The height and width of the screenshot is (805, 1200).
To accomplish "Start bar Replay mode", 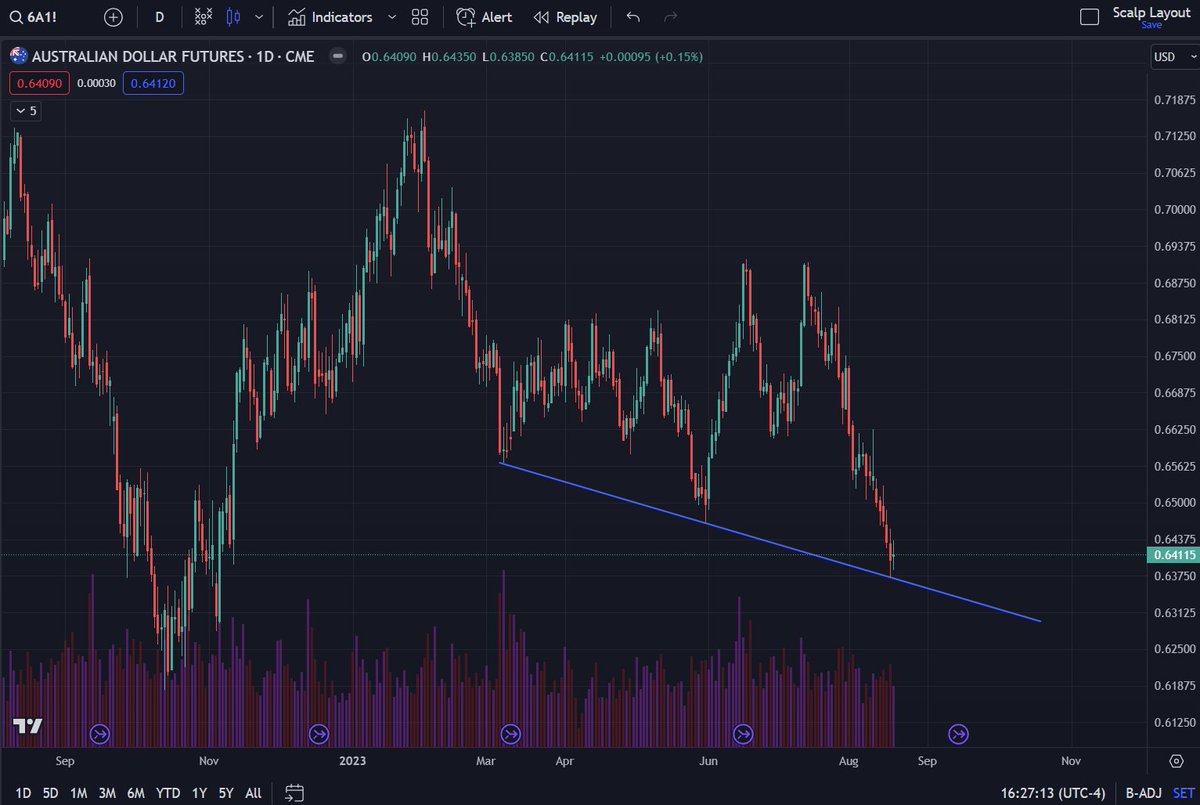I will [564, 17].
